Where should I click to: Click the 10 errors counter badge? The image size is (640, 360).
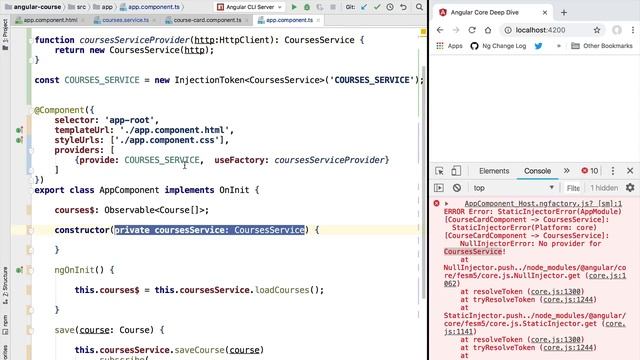(x=589, y=171)
